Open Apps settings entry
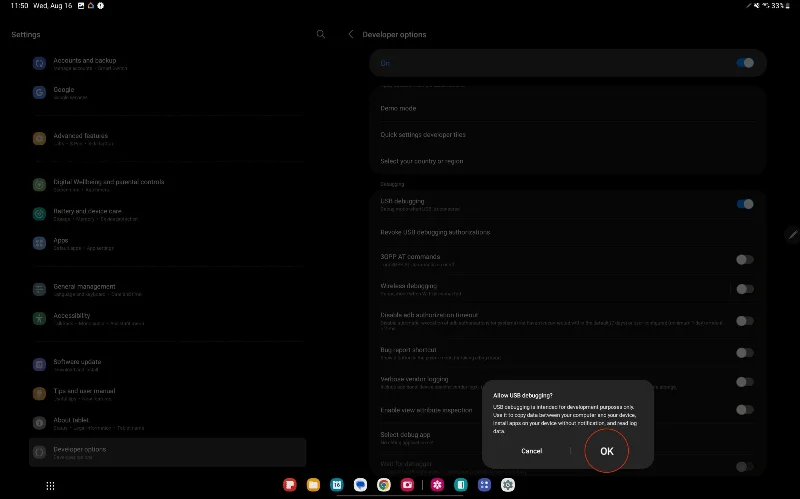This screenshot has height=499, width=800. pyautogui.click(x=167, y=243)
